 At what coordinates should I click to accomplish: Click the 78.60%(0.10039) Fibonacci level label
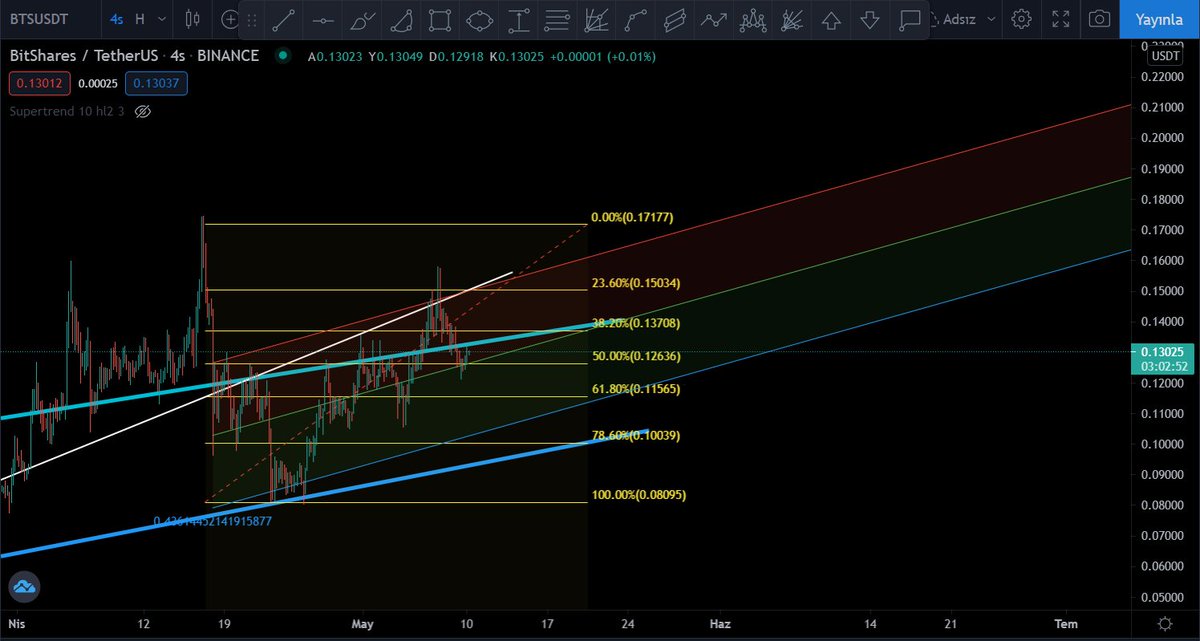coord(636,435)
